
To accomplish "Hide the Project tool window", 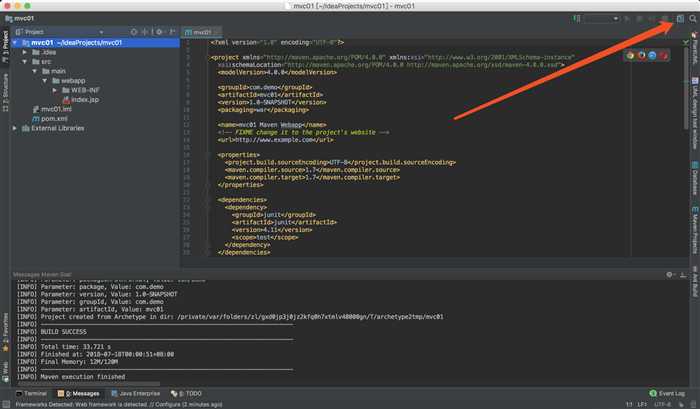I will [x=172, y=32].
